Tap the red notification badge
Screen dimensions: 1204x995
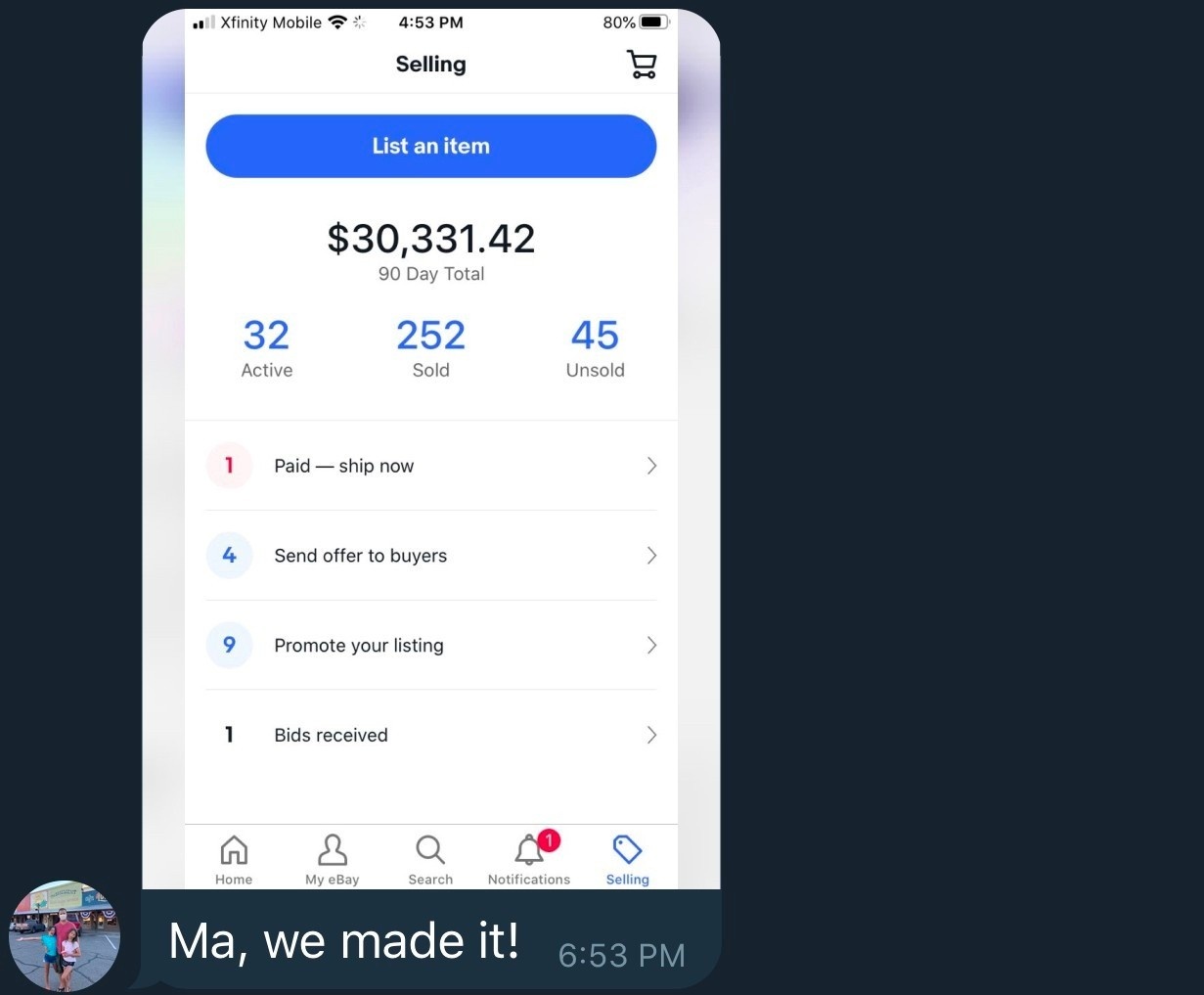pos(550,839)
